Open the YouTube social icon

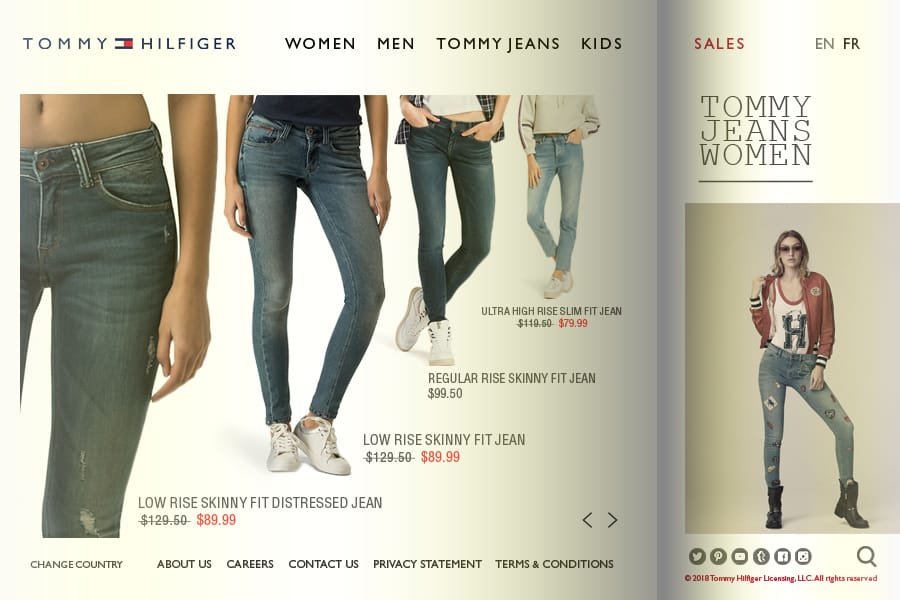point(740,556)
